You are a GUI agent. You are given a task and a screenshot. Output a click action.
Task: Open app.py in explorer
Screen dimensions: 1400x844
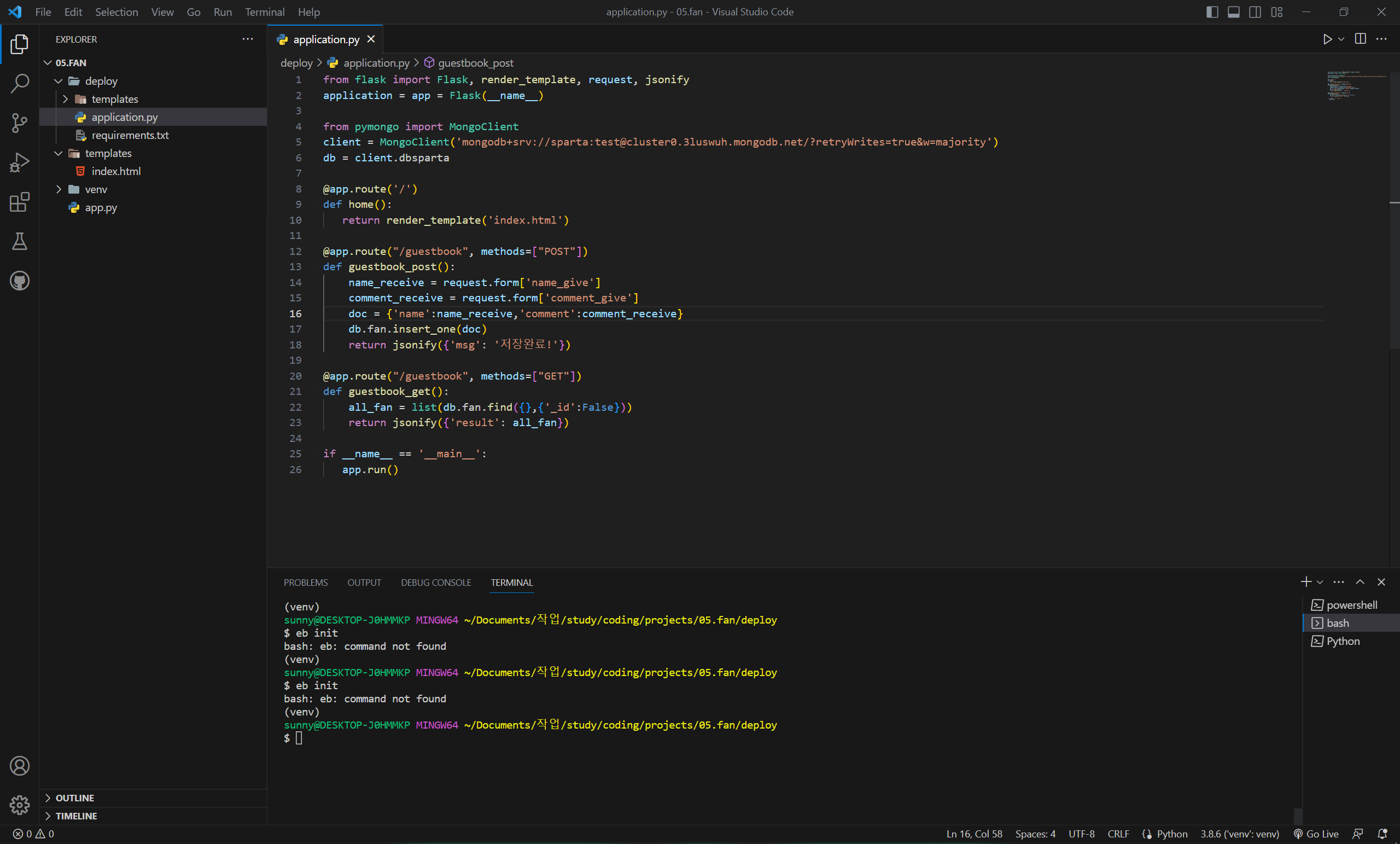[154, 207]
